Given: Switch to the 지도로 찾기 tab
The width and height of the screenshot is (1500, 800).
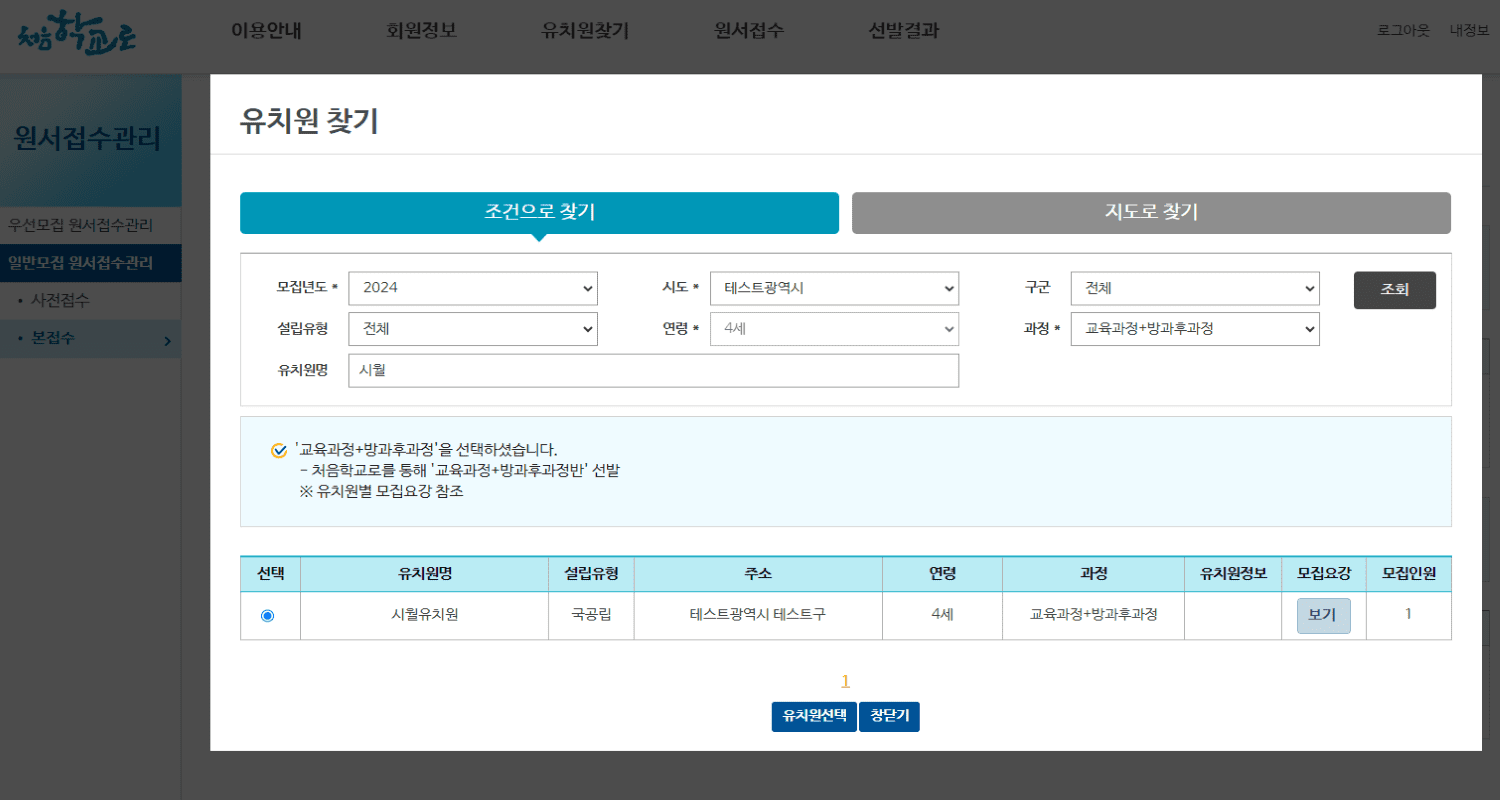Looking at the screenshot, I should (x=1150, y=212).
